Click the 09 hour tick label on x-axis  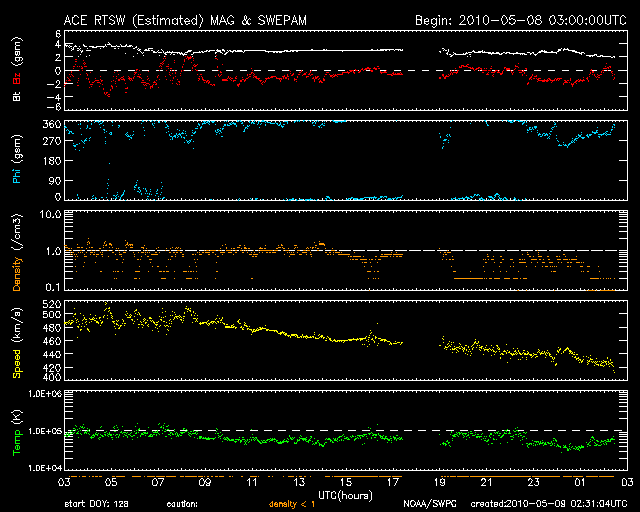coord(206,481)
